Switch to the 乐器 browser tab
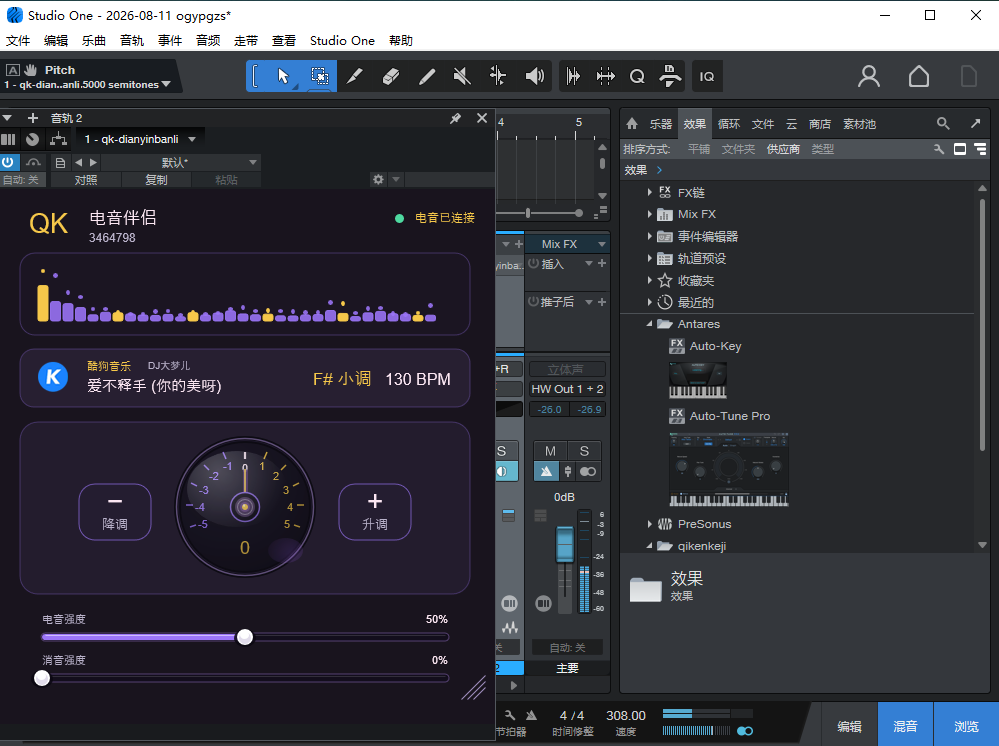The image size is (999, 746). pos(661,124)
